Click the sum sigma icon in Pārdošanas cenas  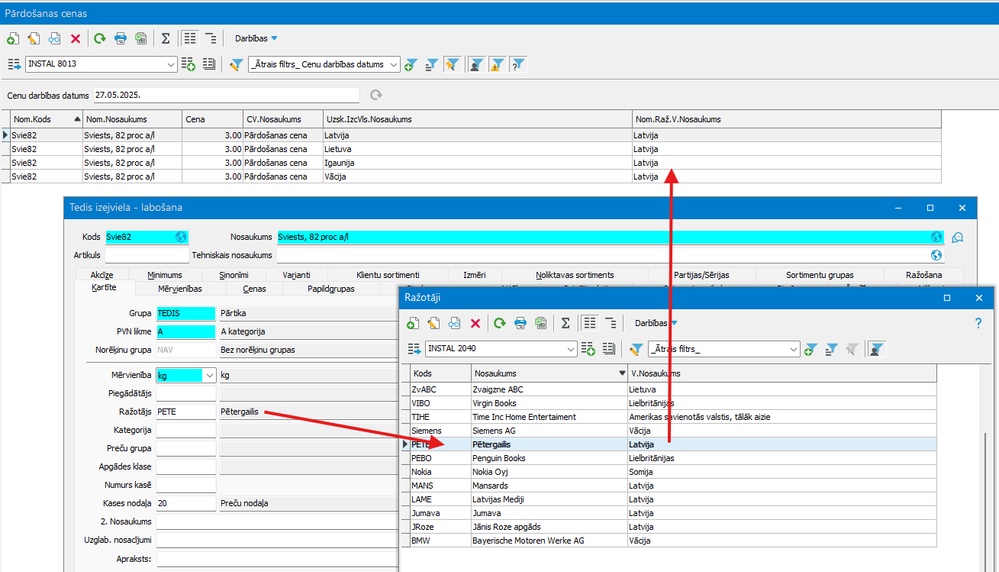click(166, 39)
